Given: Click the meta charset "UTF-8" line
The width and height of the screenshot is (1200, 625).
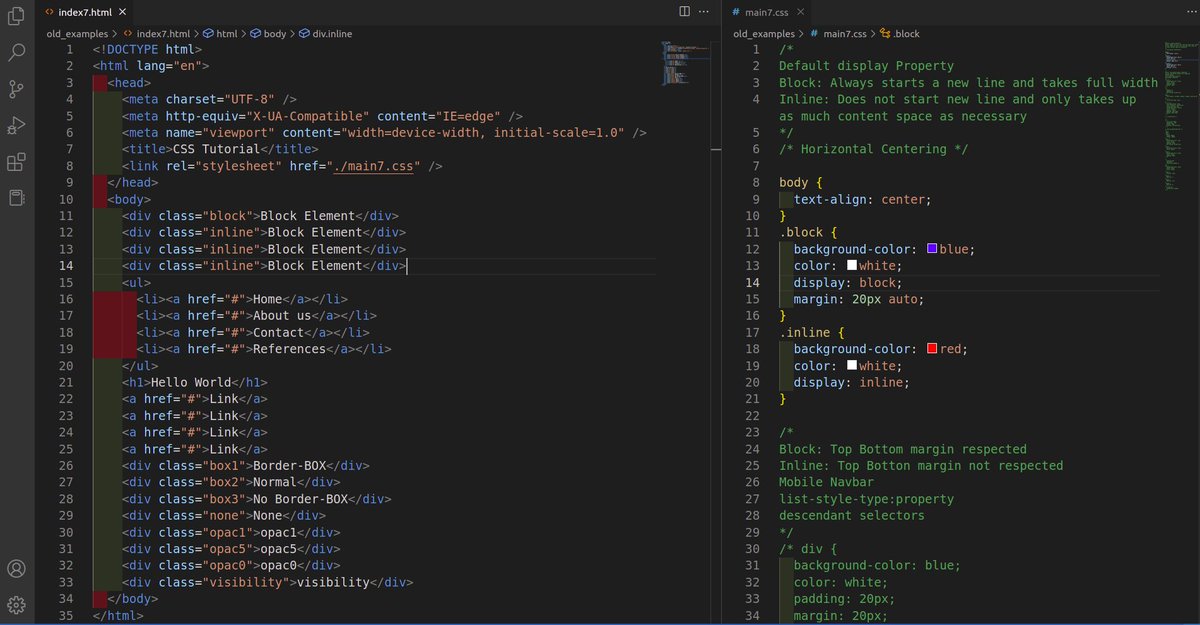Looking at the screenshot, I should (x=209, y=99).
